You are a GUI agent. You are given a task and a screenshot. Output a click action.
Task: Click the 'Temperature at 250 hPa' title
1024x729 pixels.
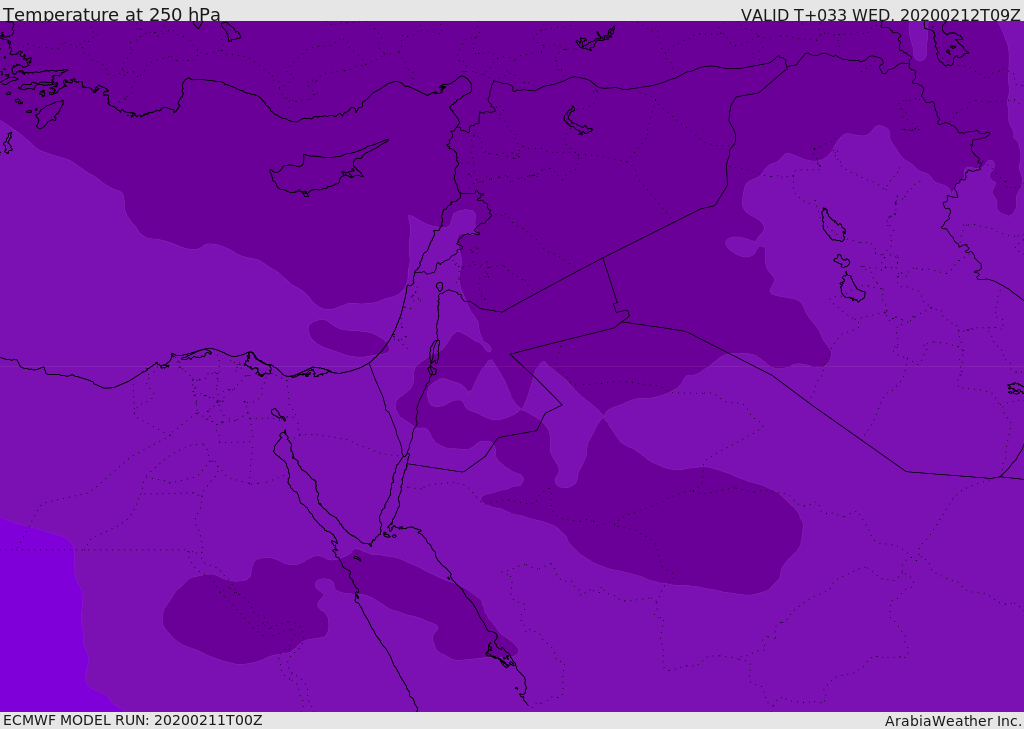click(x=112, y=14)
